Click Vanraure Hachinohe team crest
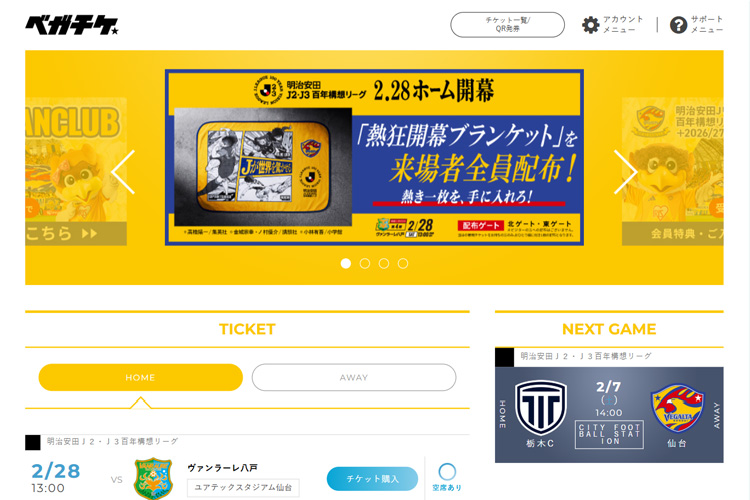This screenshot has width=750, height=500. [x=153, y=478]
